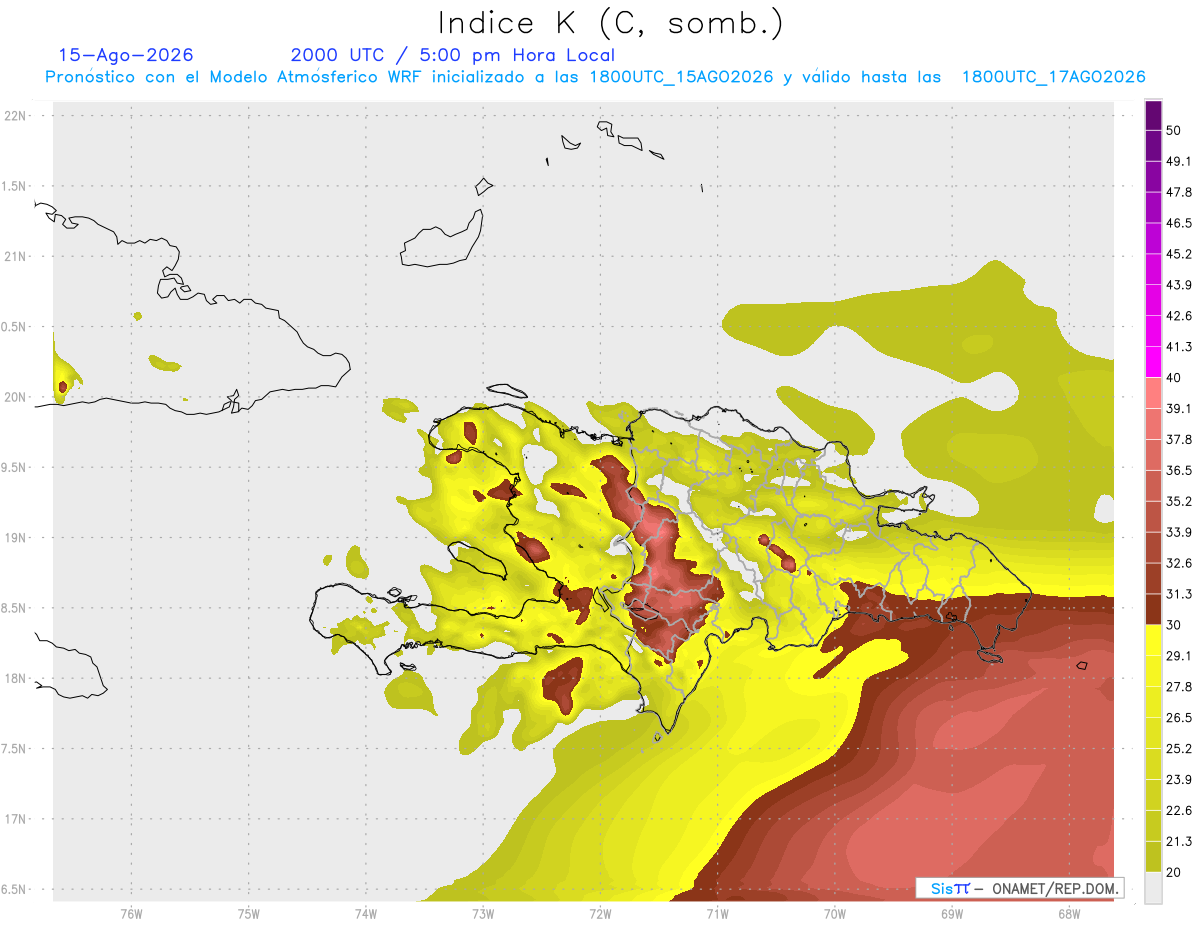Click the legend value "47.8"
The width and height of the screenshot is (1200, 927).
point(1180,193)
